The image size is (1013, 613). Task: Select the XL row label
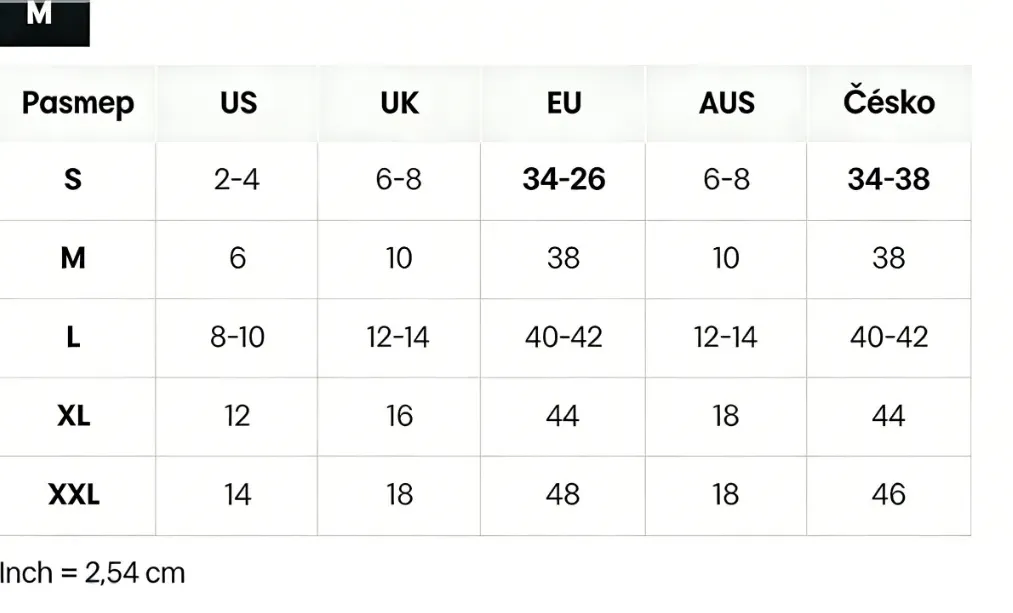click(73, 415)
